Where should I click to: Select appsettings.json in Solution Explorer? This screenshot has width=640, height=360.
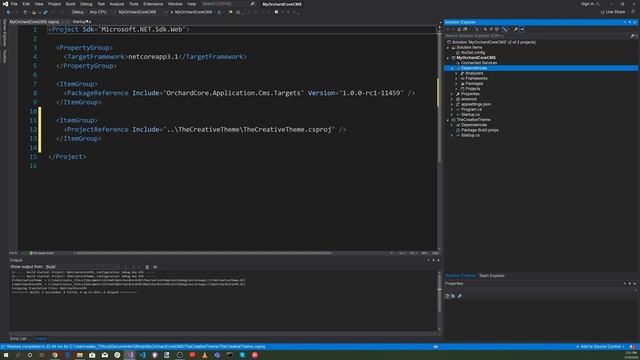click(476, 104)
